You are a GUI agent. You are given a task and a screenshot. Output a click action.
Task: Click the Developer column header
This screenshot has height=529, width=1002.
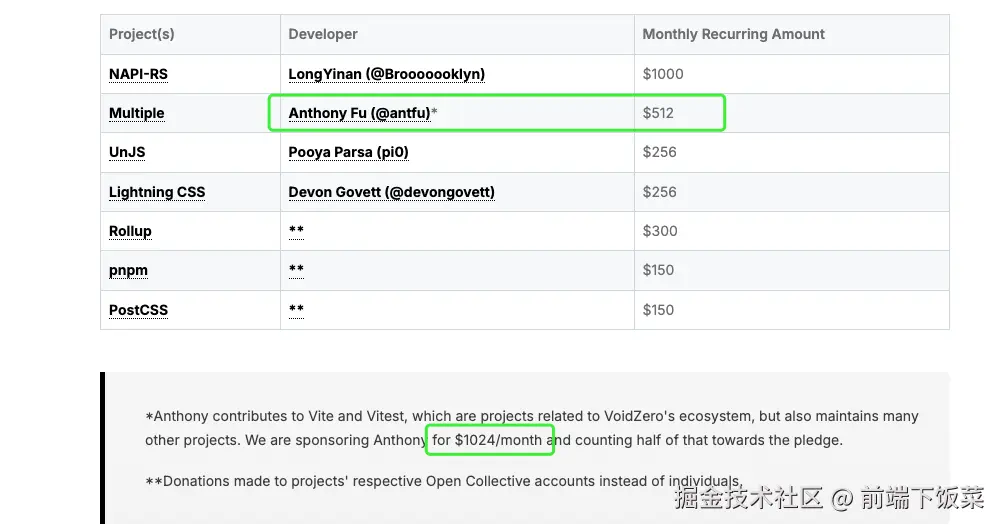tap(323, 34)
